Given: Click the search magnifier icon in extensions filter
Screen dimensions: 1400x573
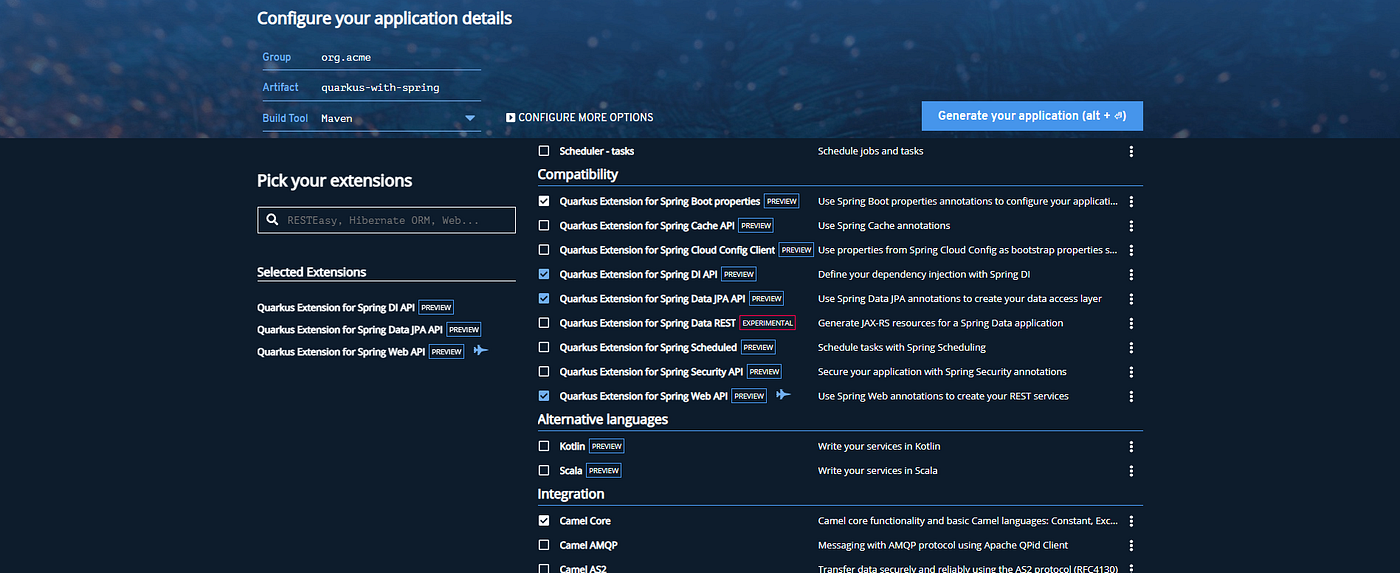Looking at the screenshot, I should tap(272, 220).
